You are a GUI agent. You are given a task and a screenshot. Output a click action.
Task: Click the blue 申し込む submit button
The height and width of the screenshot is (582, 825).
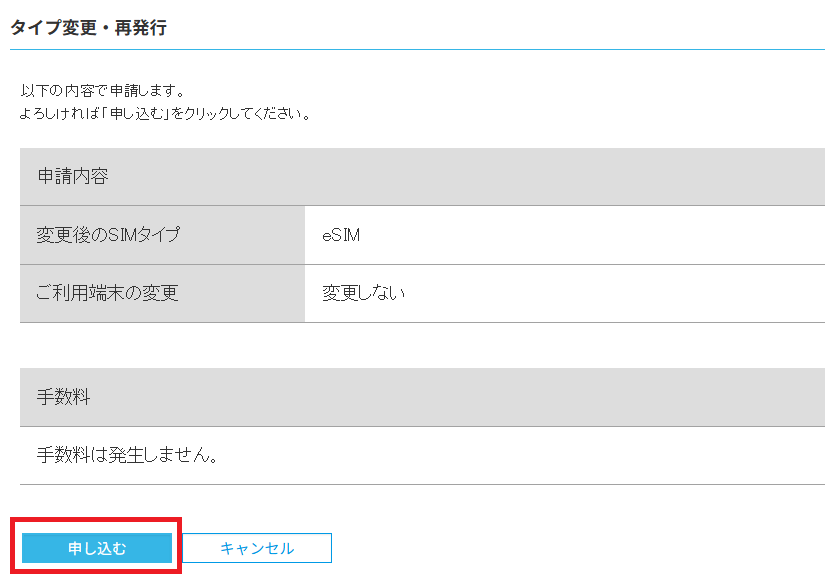pyautogui.click(x=97, y=548)
